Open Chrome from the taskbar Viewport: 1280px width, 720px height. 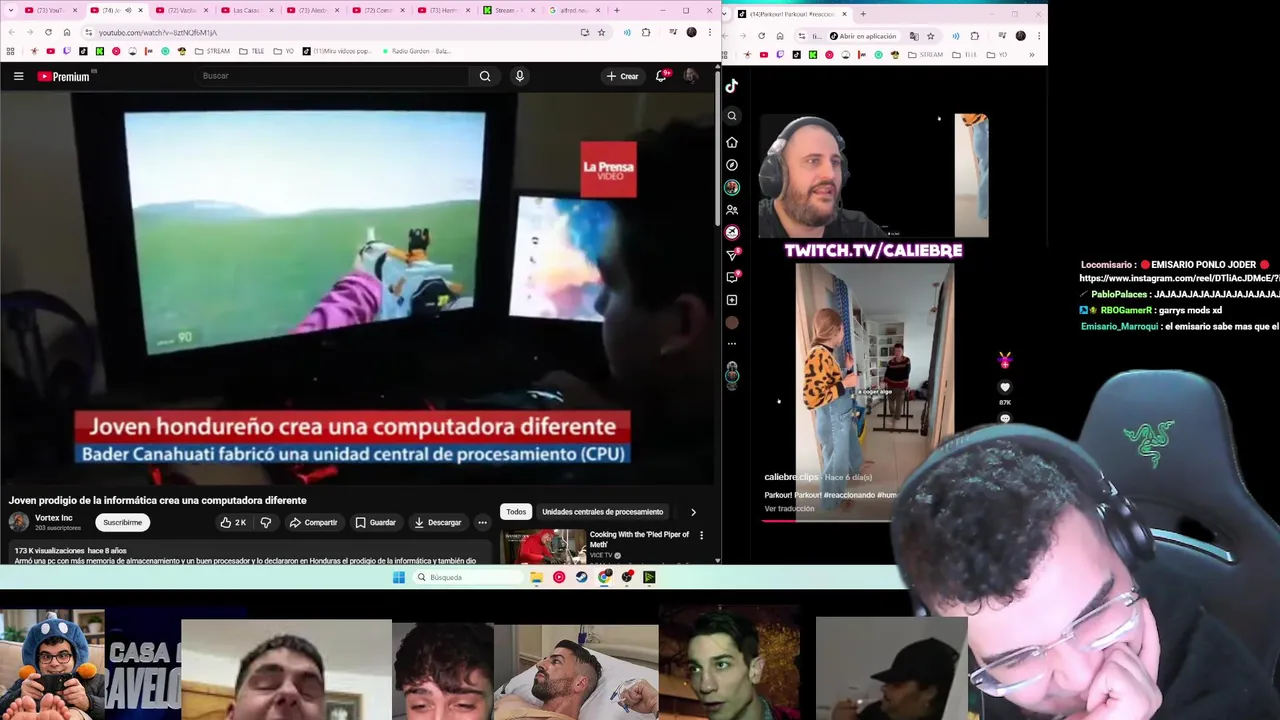tap(604, 577)
